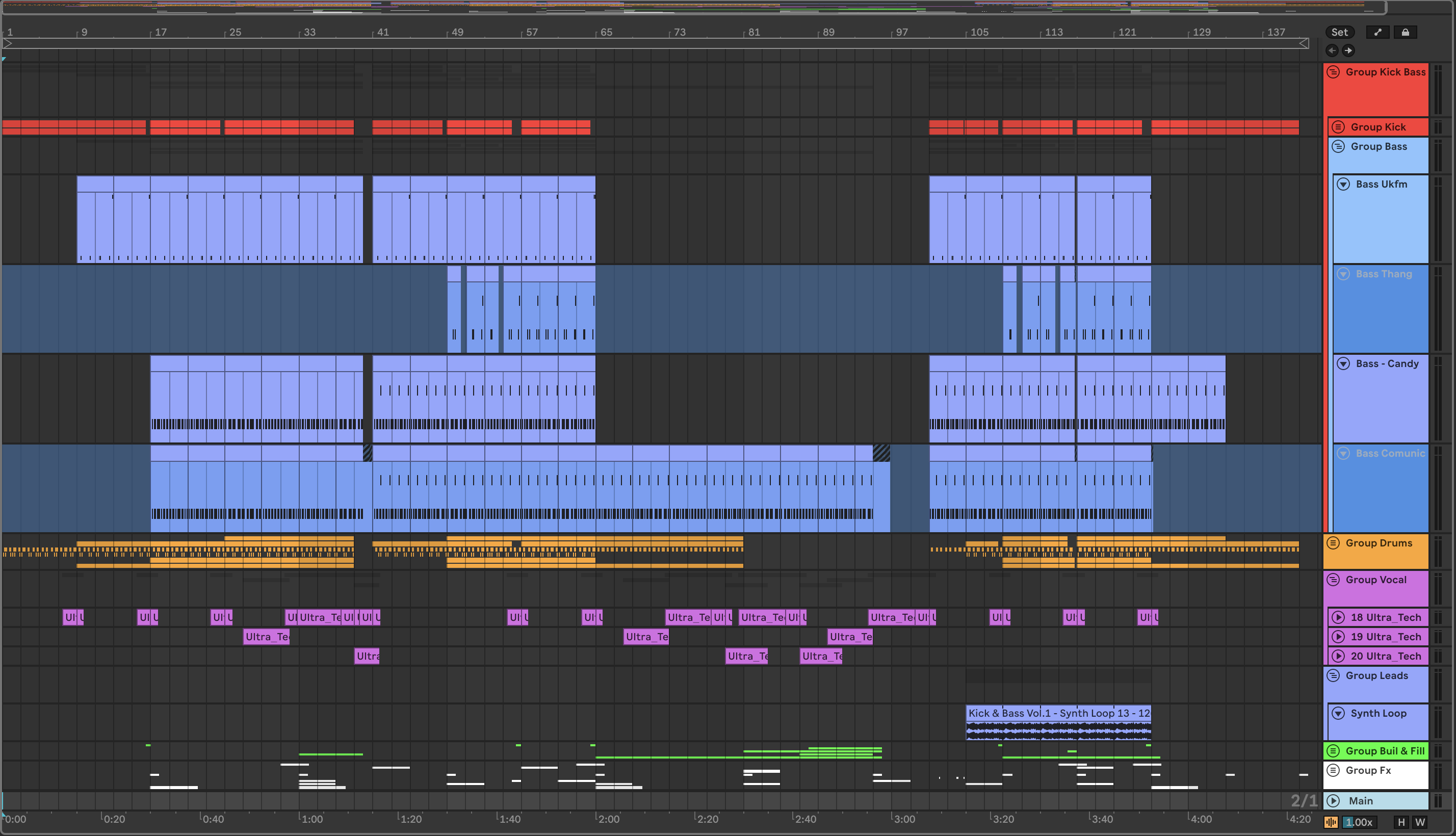
Task: Toggle Automation Mode button beside Set
Action: 1377,32
